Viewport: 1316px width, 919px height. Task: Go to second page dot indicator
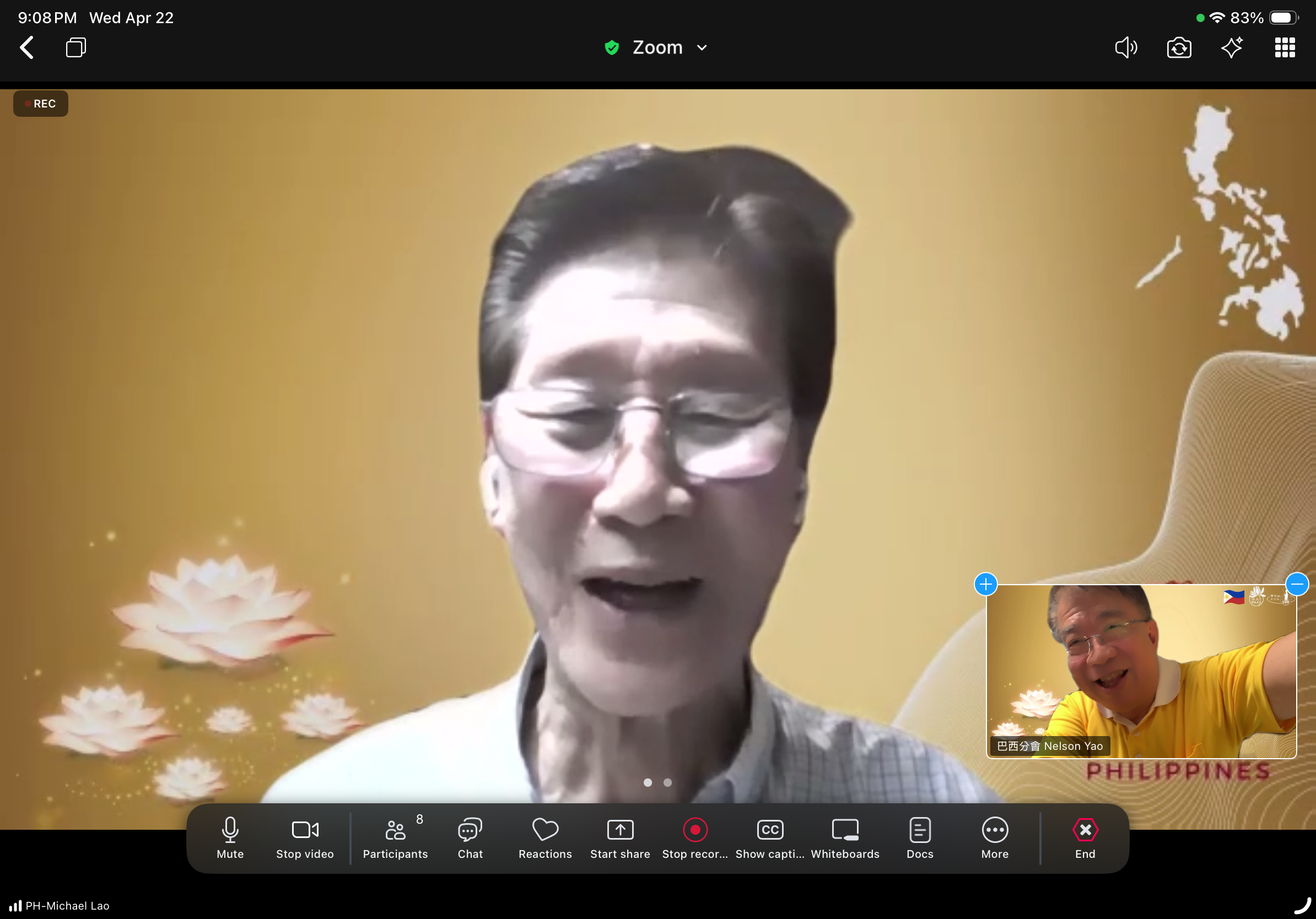pyautogui.click(x=667, y=782)
